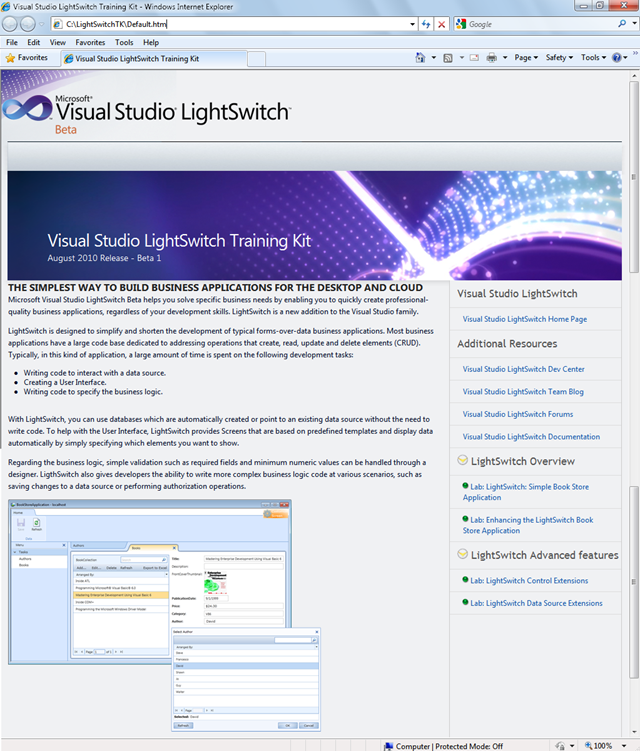The image size is (640, 751).
Task: Click the Training Kit banner image
Action: pyautogui.click(x=314, y=225)
